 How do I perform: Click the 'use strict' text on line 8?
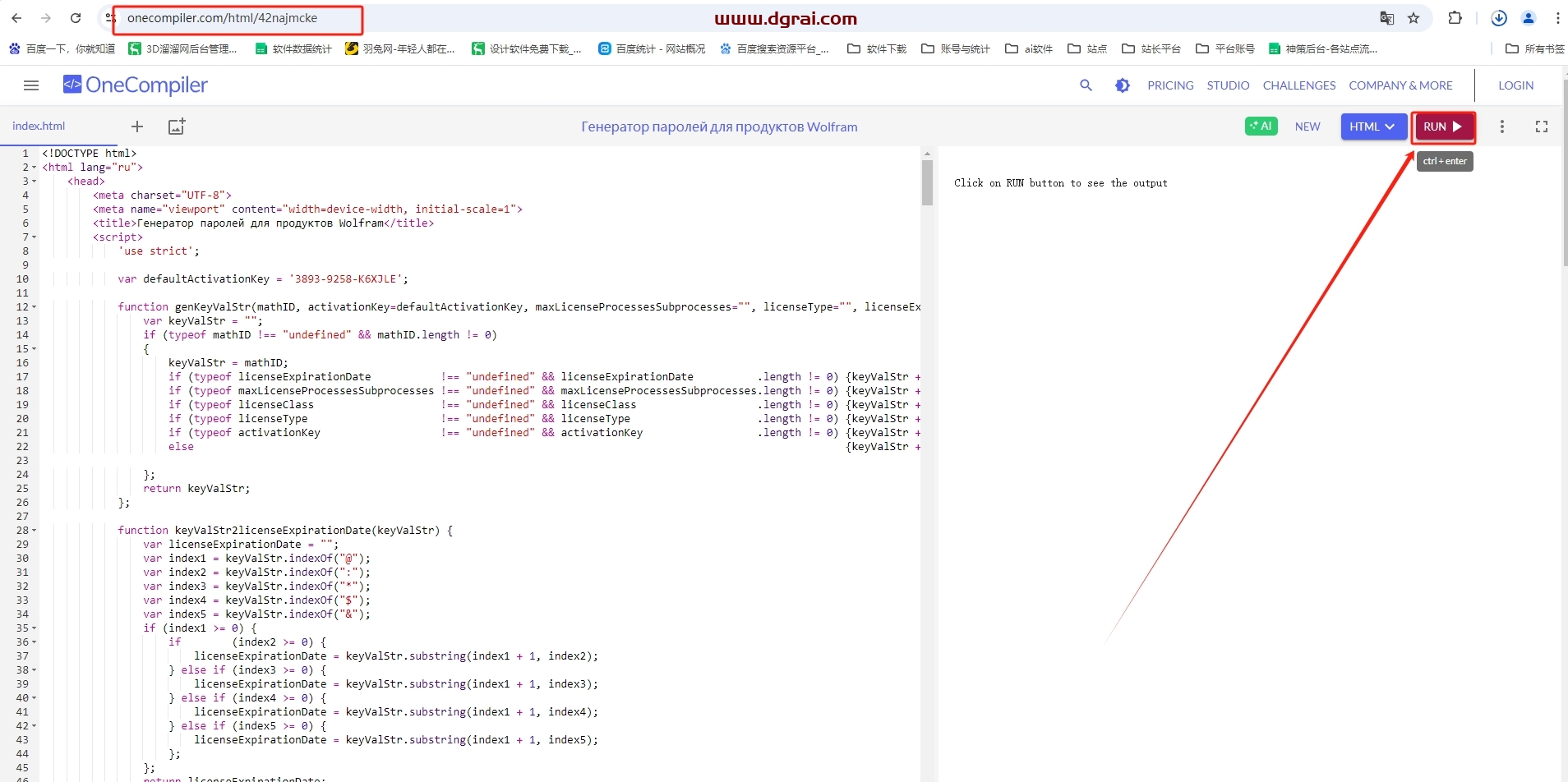coord(155,251)
